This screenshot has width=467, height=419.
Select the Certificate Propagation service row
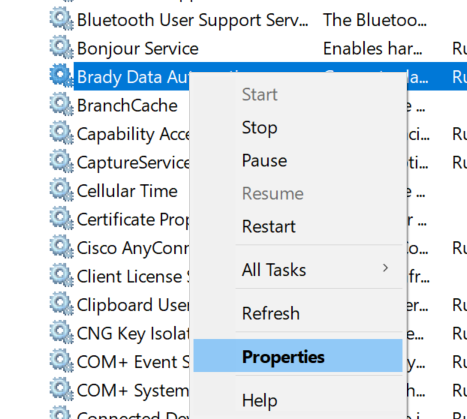[133, 220]
